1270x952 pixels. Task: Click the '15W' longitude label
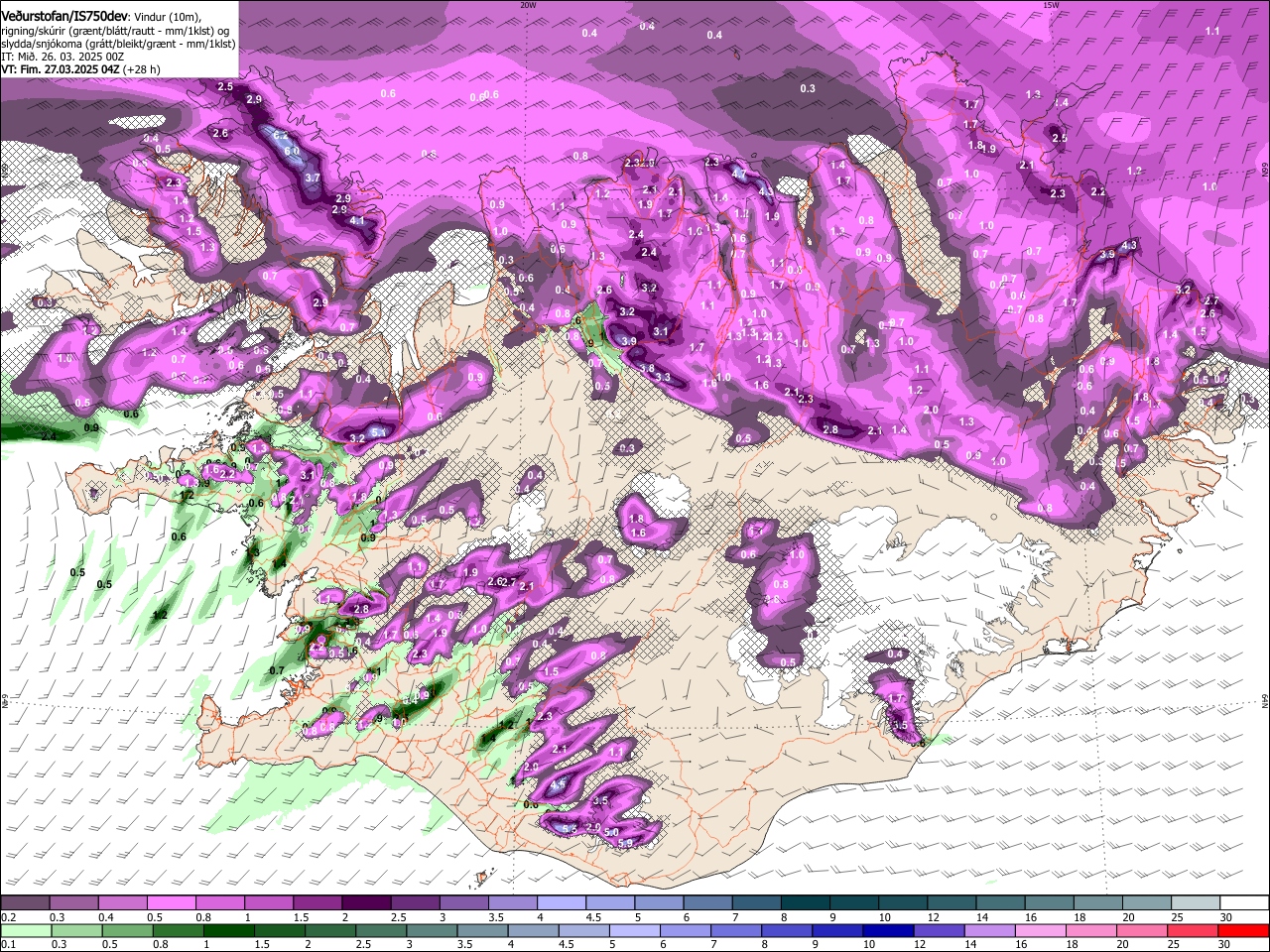1051,5
